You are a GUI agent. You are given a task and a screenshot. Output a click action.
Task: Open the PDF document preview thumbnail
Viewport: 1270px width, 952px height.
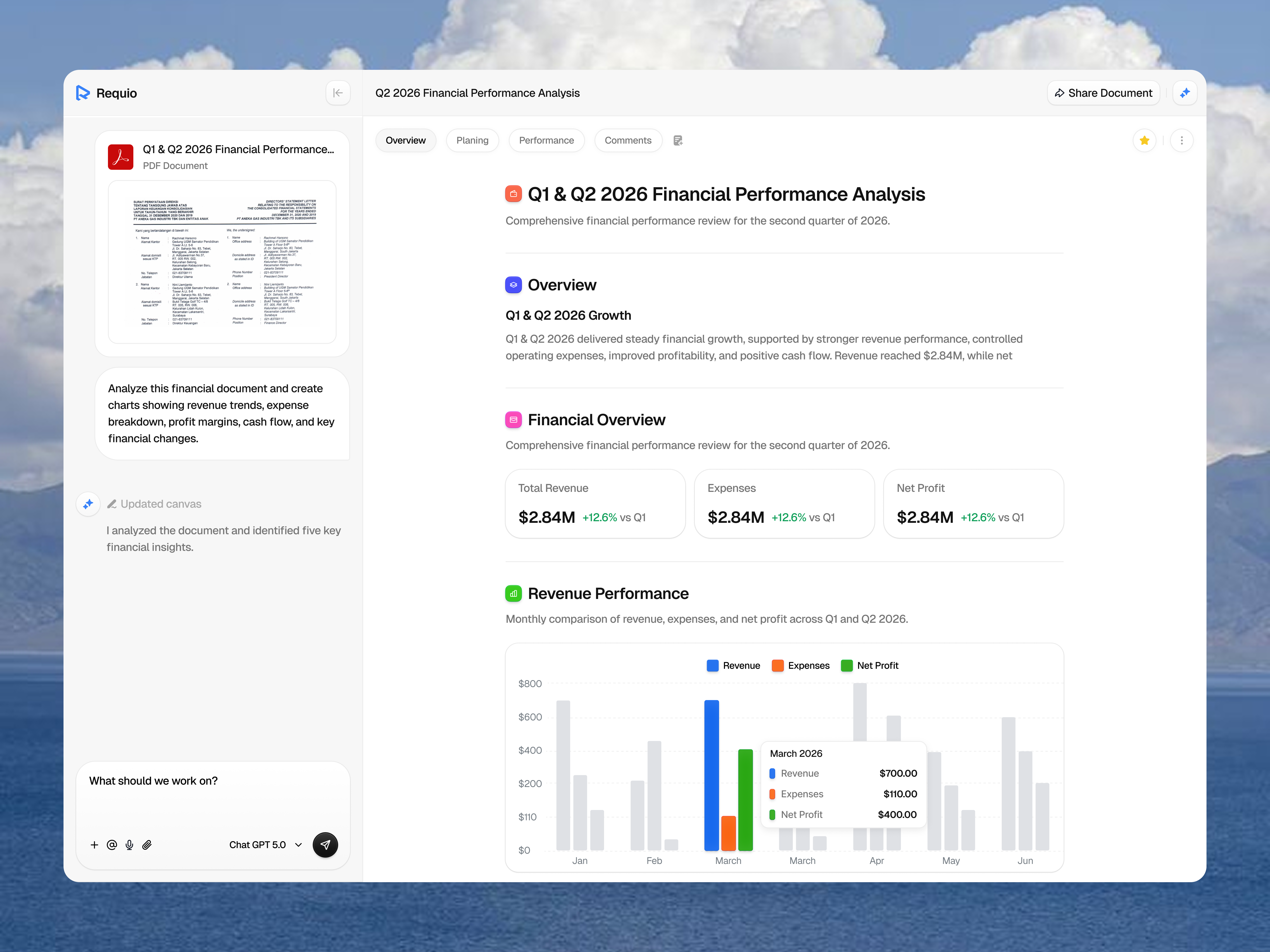coord(222,262)
